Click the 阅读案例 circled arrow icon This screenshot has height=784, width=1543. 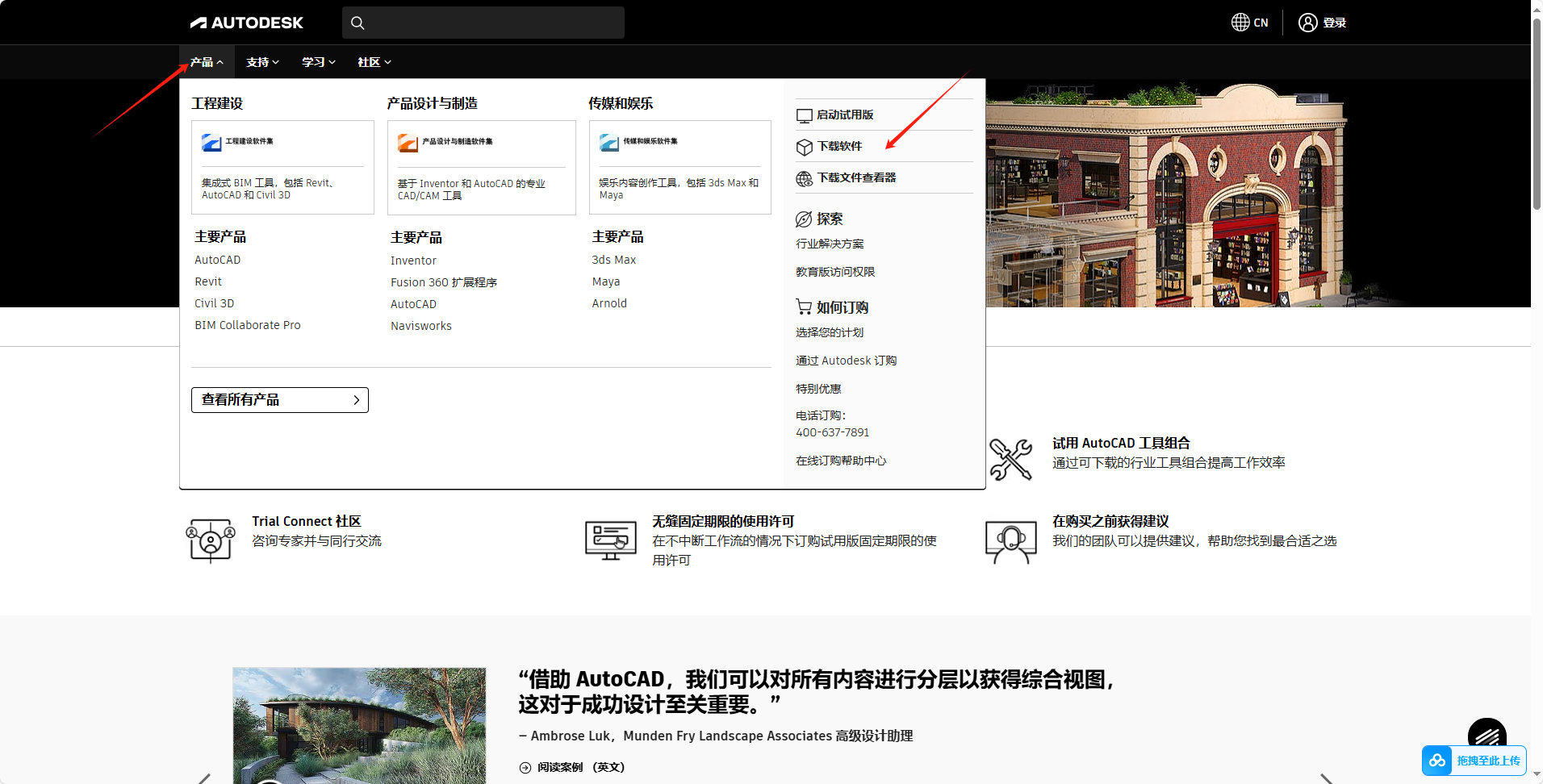coord(525,768)
